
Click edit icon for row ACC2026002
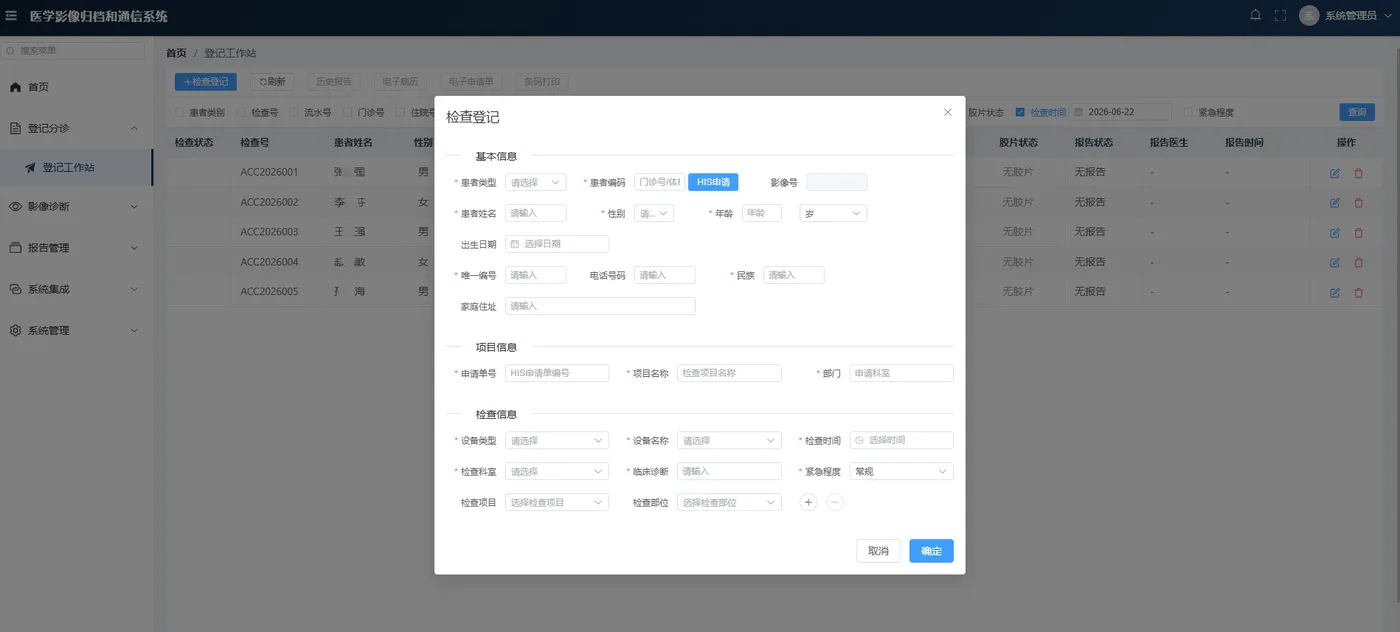pyautogui.click(x=1335, y=203)
